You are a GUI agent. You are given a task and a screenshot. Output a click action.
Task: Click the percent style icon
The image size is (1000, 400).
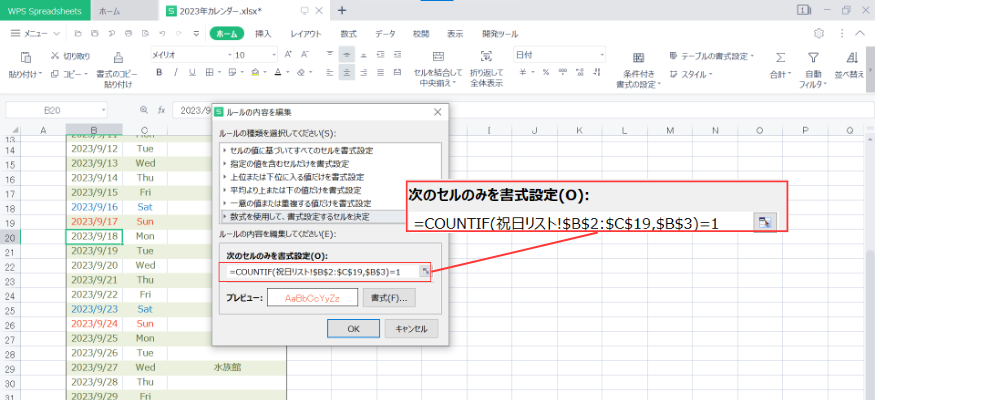[x=545, y=73]
